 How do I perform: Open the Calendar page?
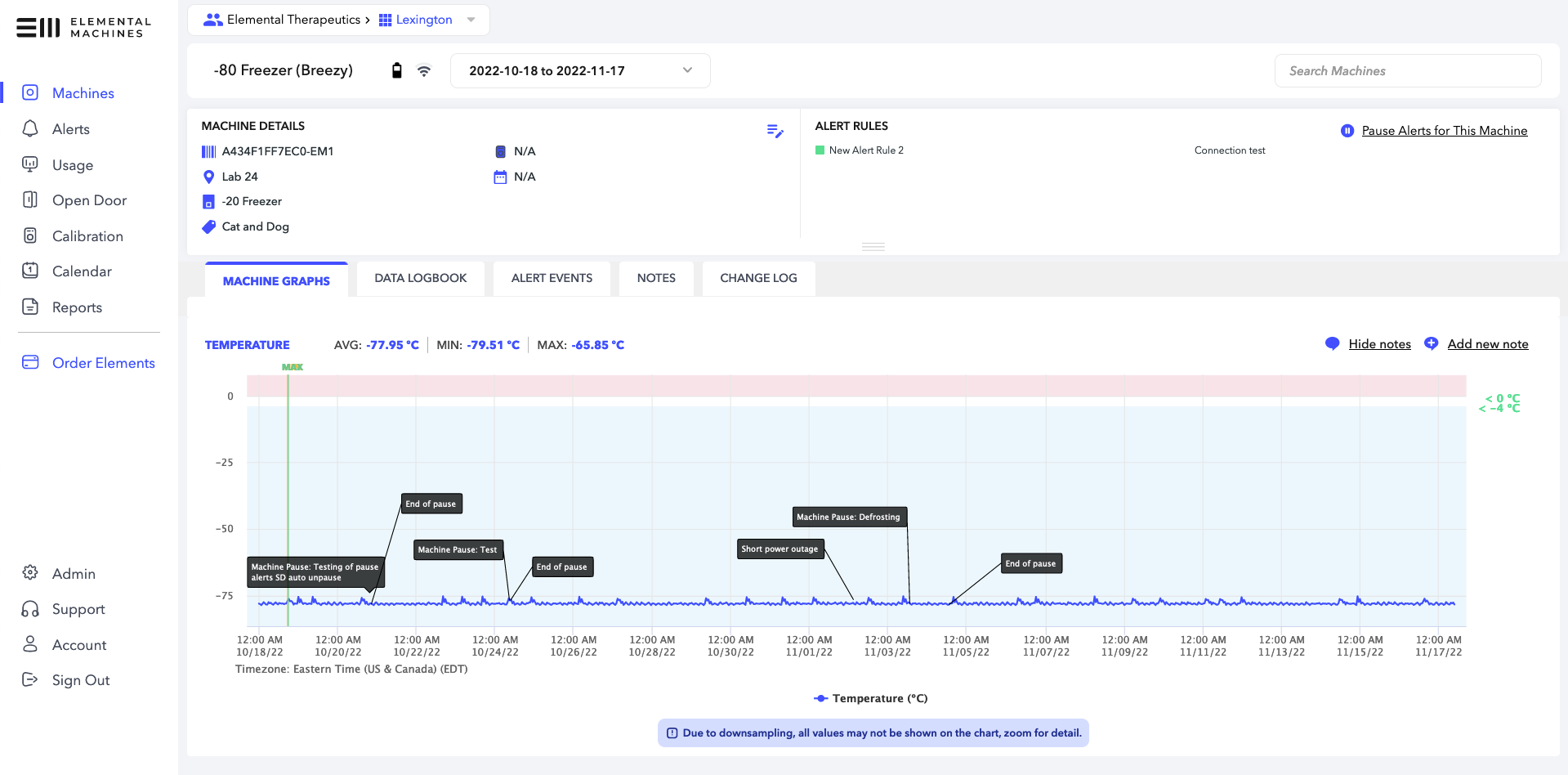[x=82, y=271]
